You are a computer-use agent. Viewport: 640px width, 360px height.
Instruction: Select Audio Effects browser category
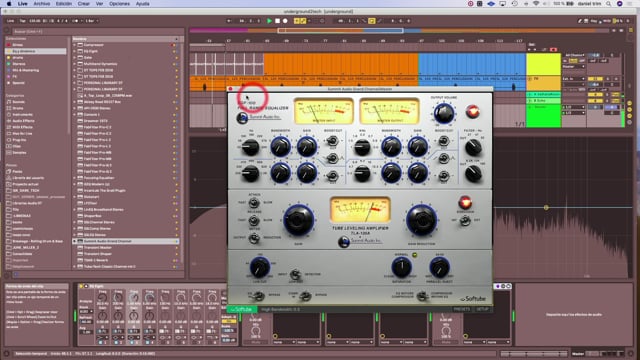tap(23, 121)
